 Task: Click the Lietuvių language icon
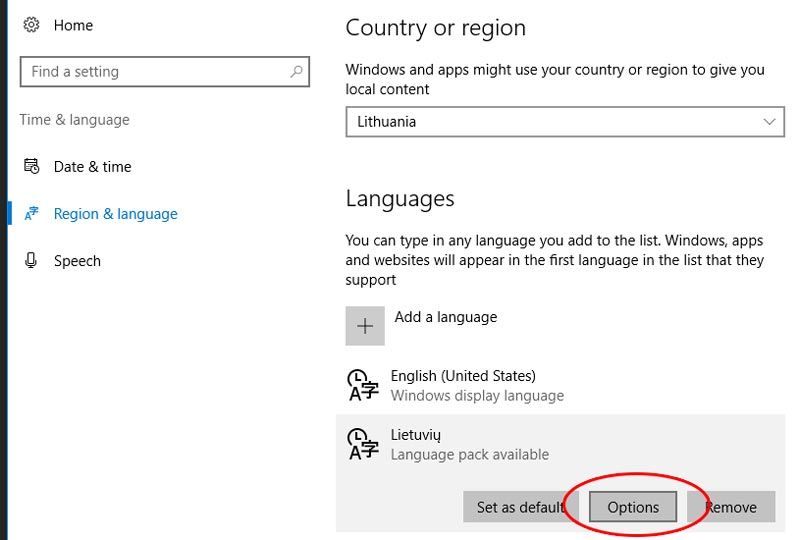(363, 444)
